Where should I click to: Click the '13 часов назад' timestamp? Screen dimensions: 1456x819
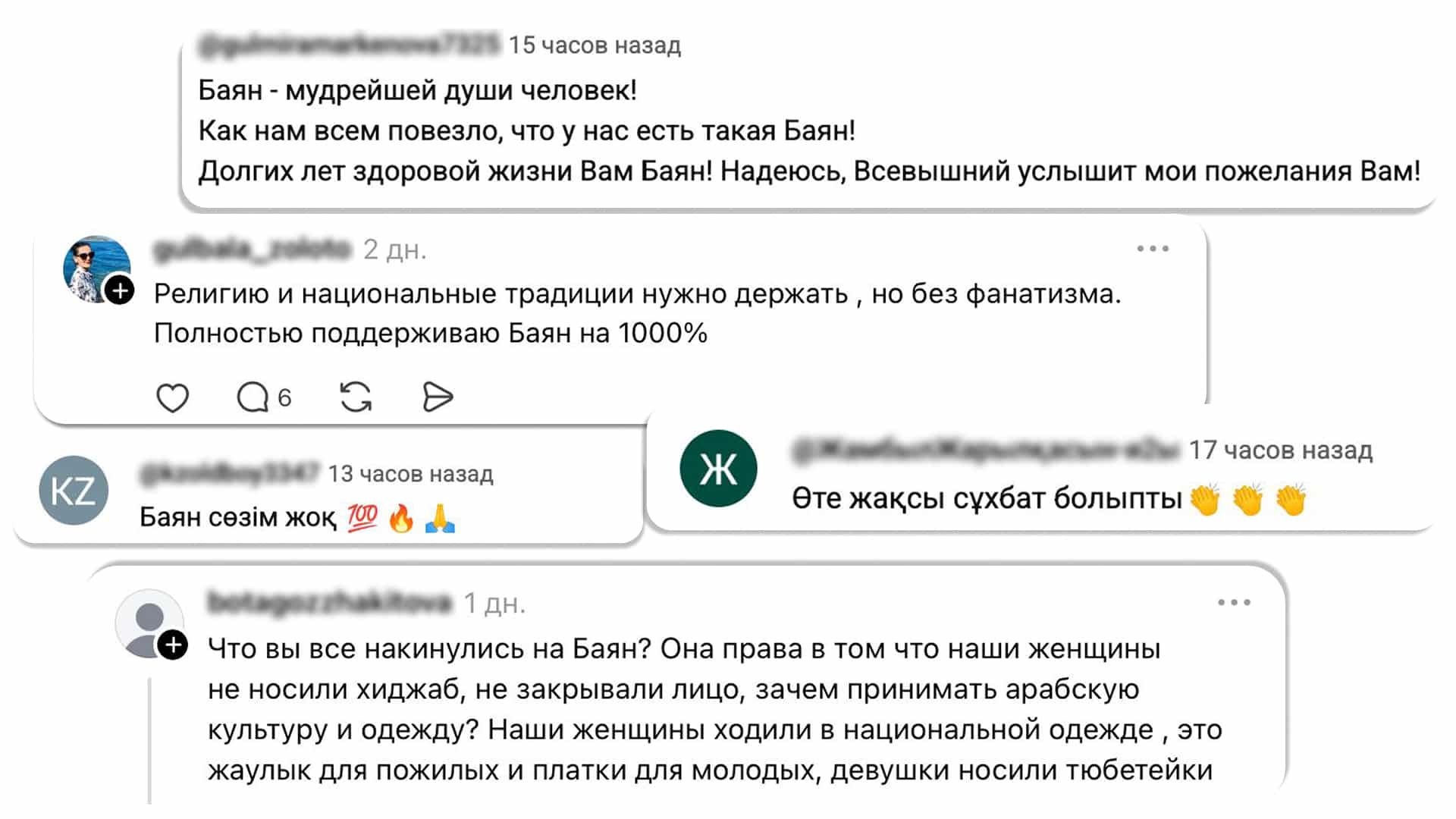click(x=410, y=474)
